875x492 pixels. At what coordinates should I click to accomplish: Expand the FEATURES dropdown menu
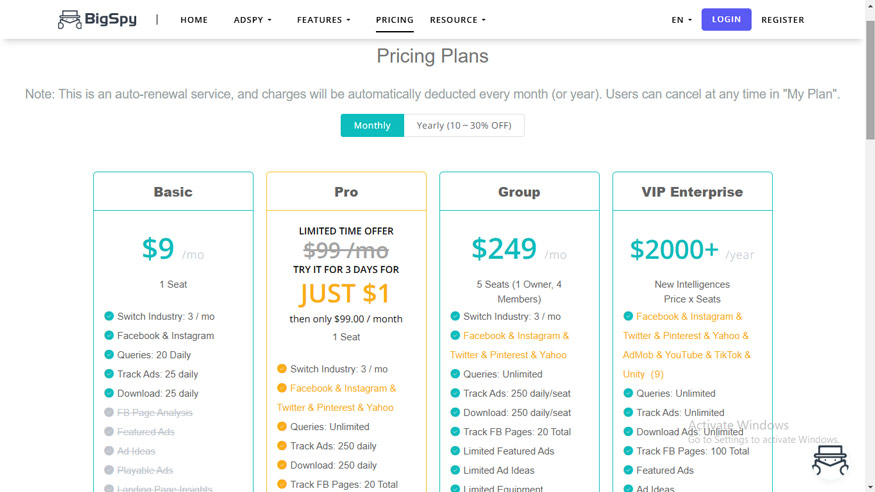(x=324, y=20)
